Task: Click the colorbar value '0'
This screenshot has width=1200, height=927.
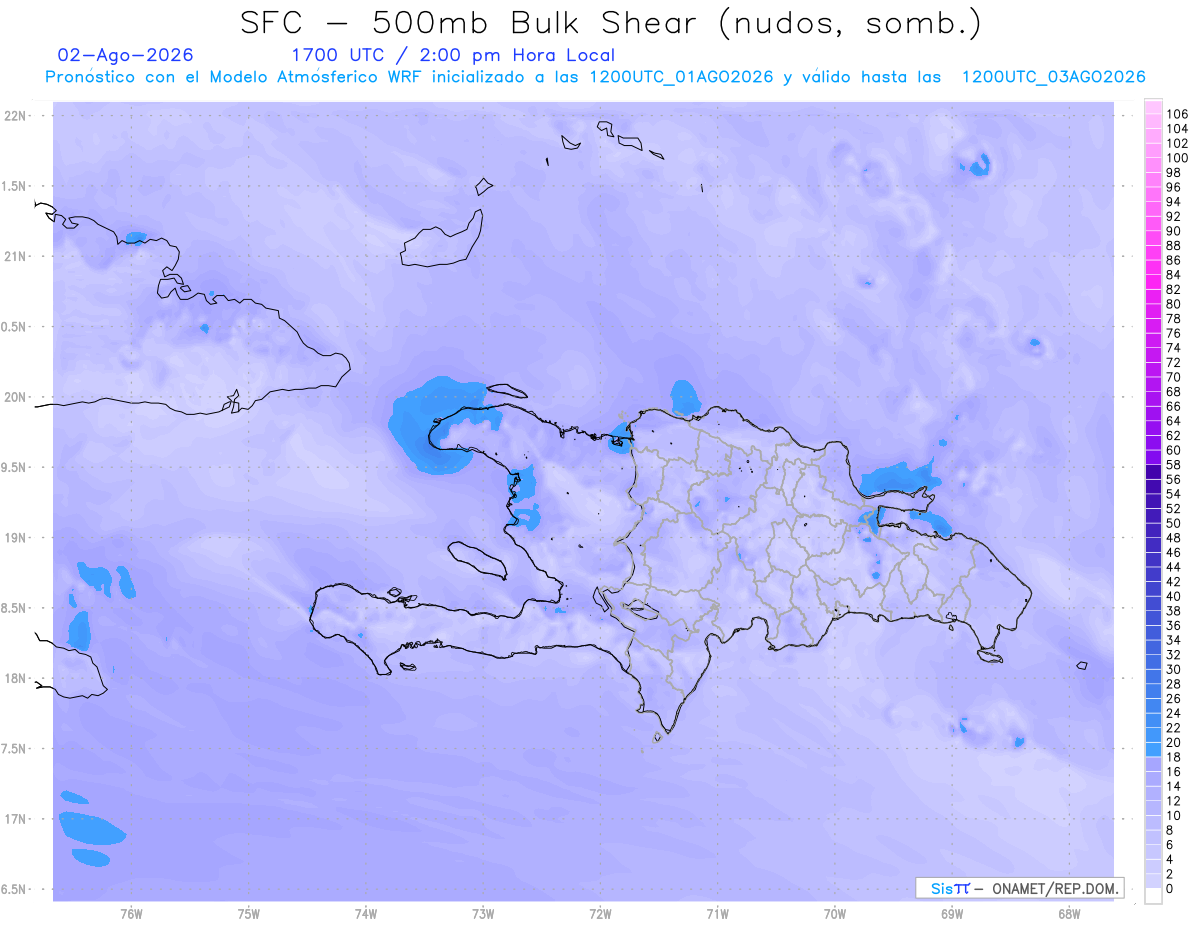Action: (x=1170, y=889)
